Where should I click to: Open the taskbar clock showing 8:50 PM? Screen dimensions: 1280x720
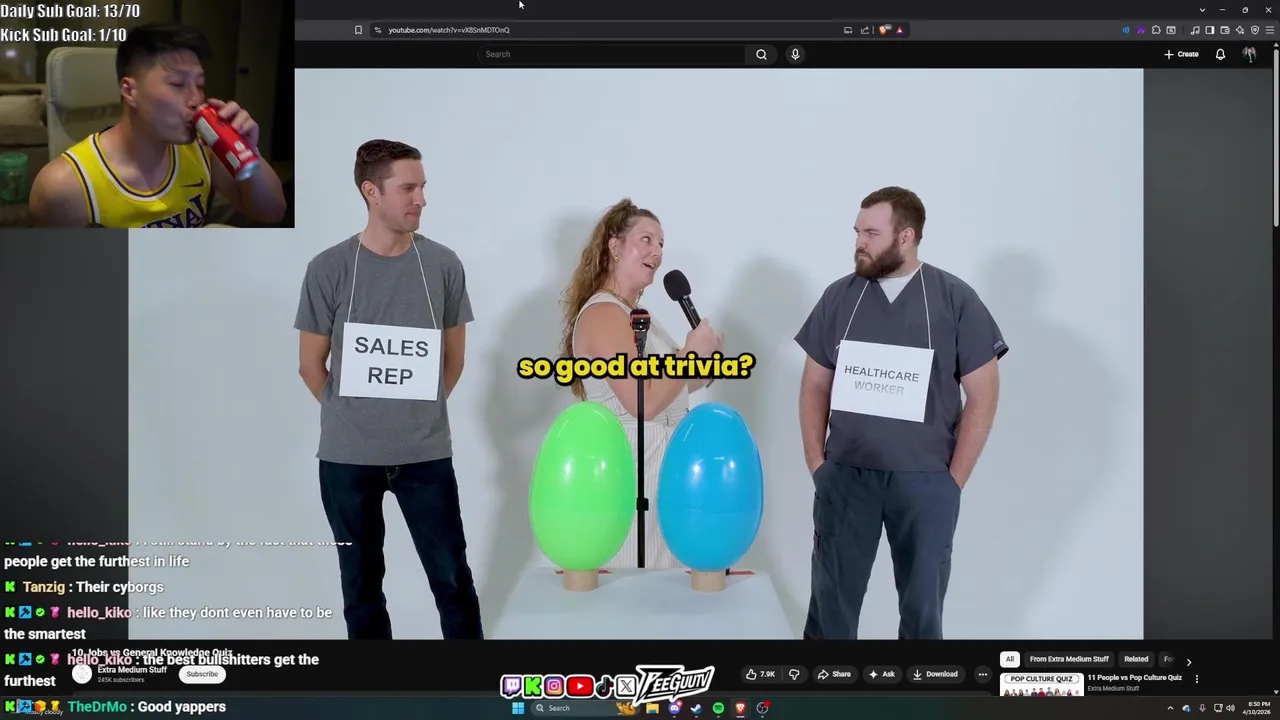(1257, 708)
